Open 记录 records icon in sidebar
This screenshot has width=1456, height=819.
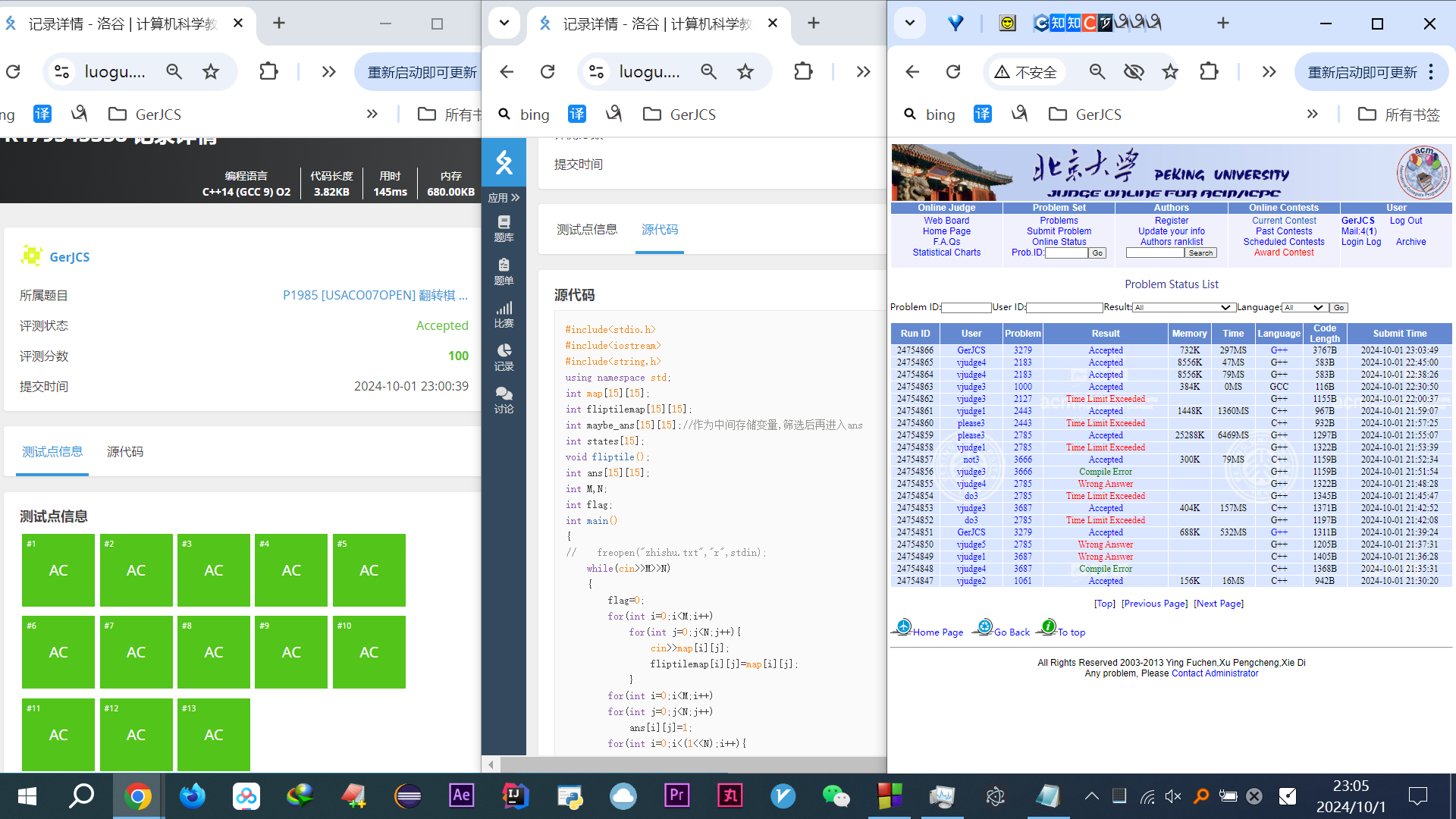tap(504, 356)
